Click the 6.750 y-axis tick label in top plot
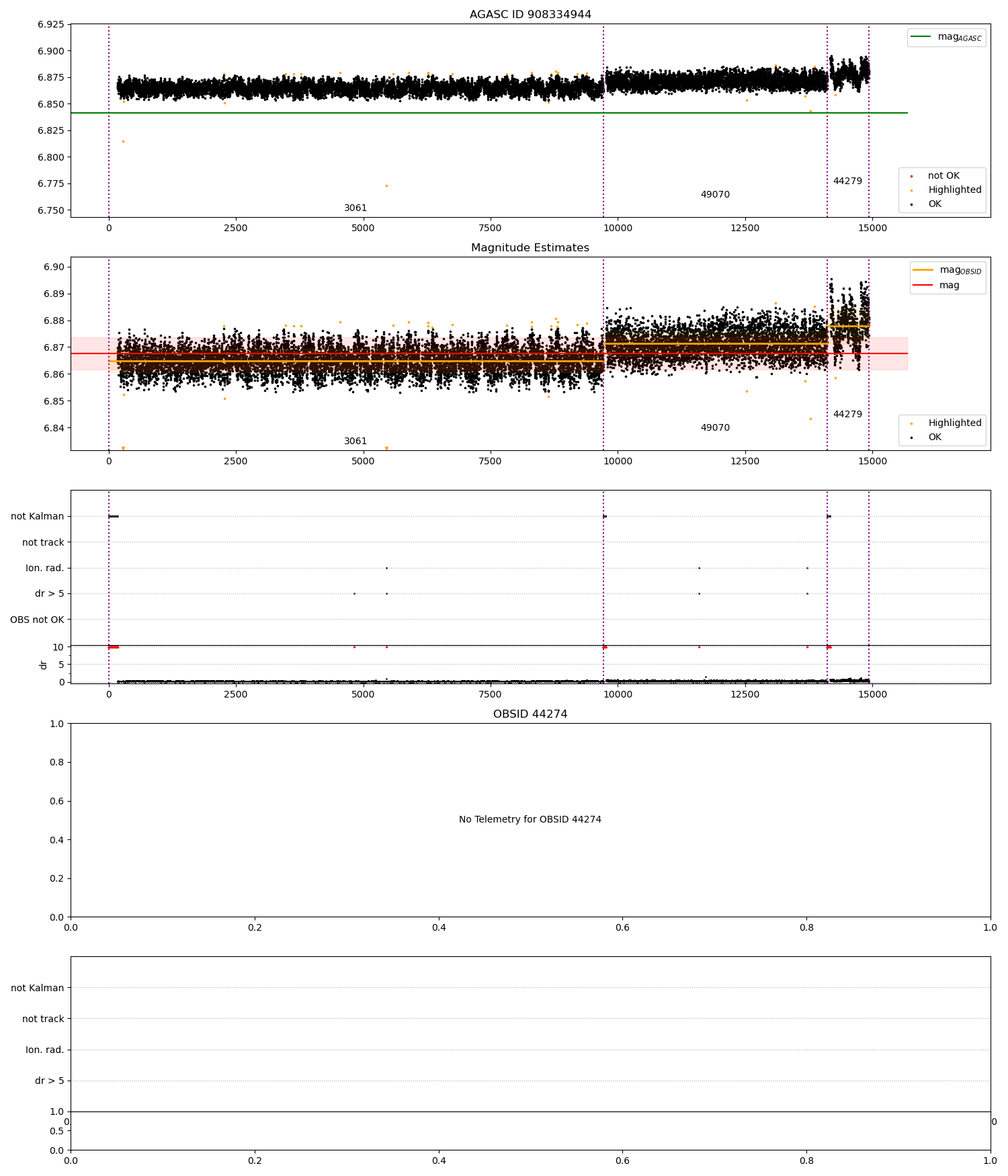This screenshot has height=1176, width=1008. click(x=51, y=210)
